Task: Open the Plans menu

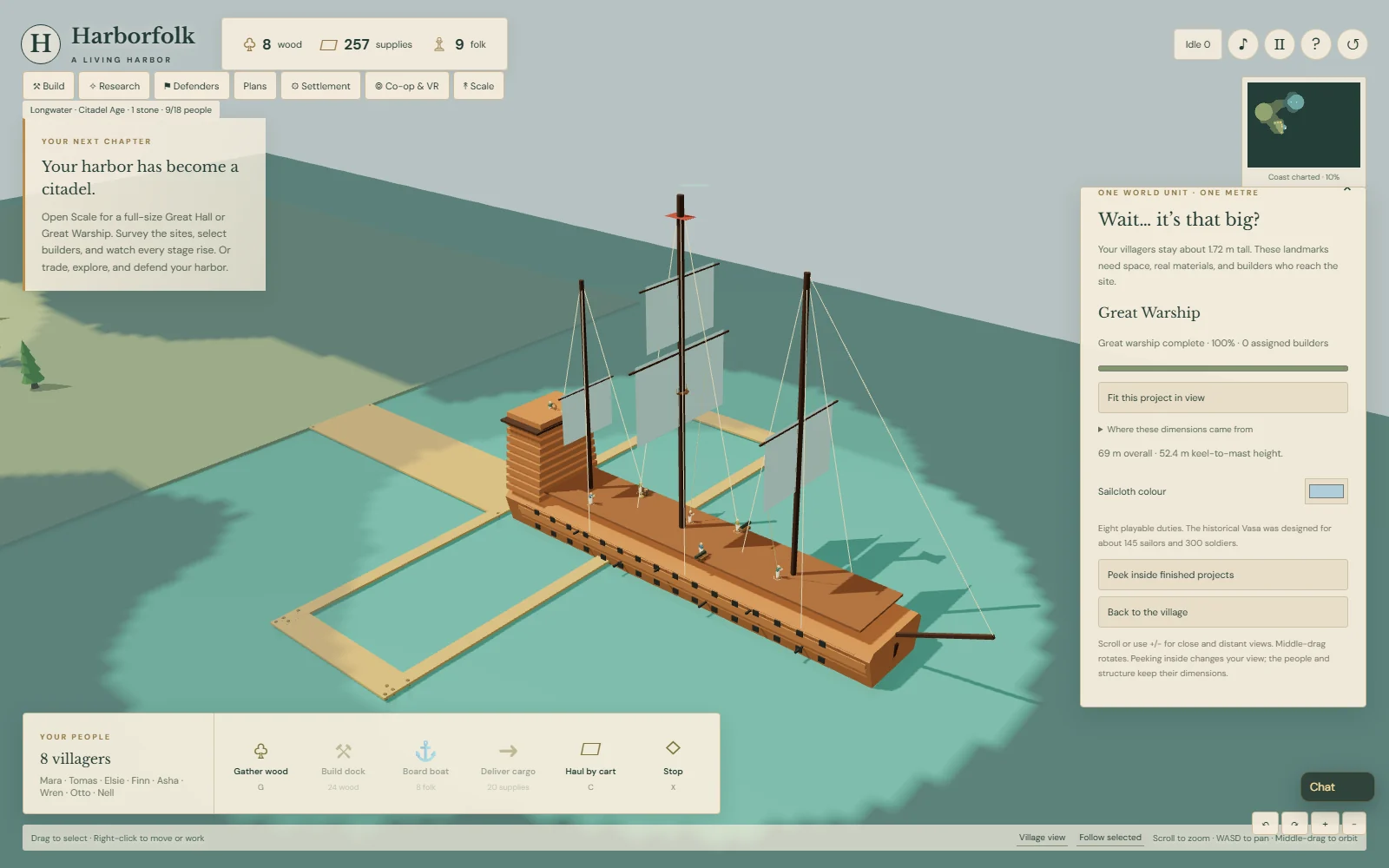Action: click(255, 86)
